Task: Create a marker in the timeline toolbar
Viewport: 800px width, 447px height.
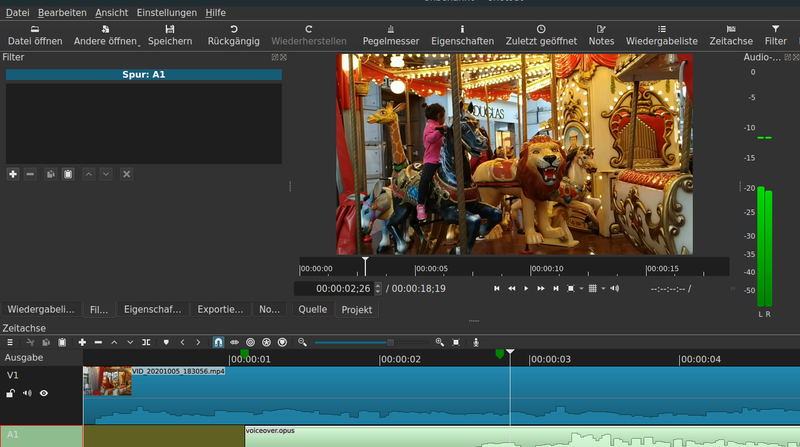Action: (166, 342)
